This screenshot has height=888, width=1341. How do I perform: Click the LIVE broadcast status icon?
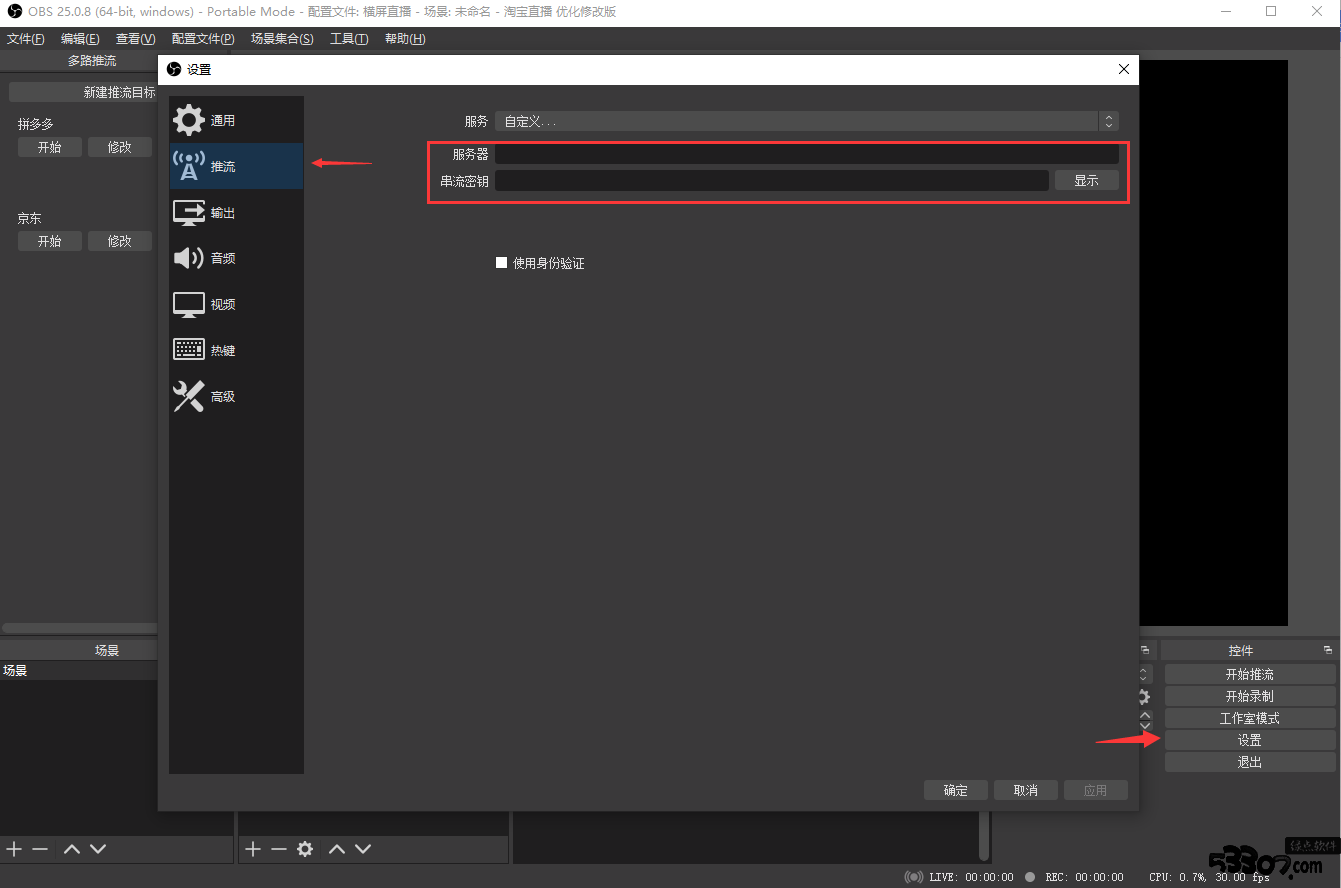tap(914, 877)
